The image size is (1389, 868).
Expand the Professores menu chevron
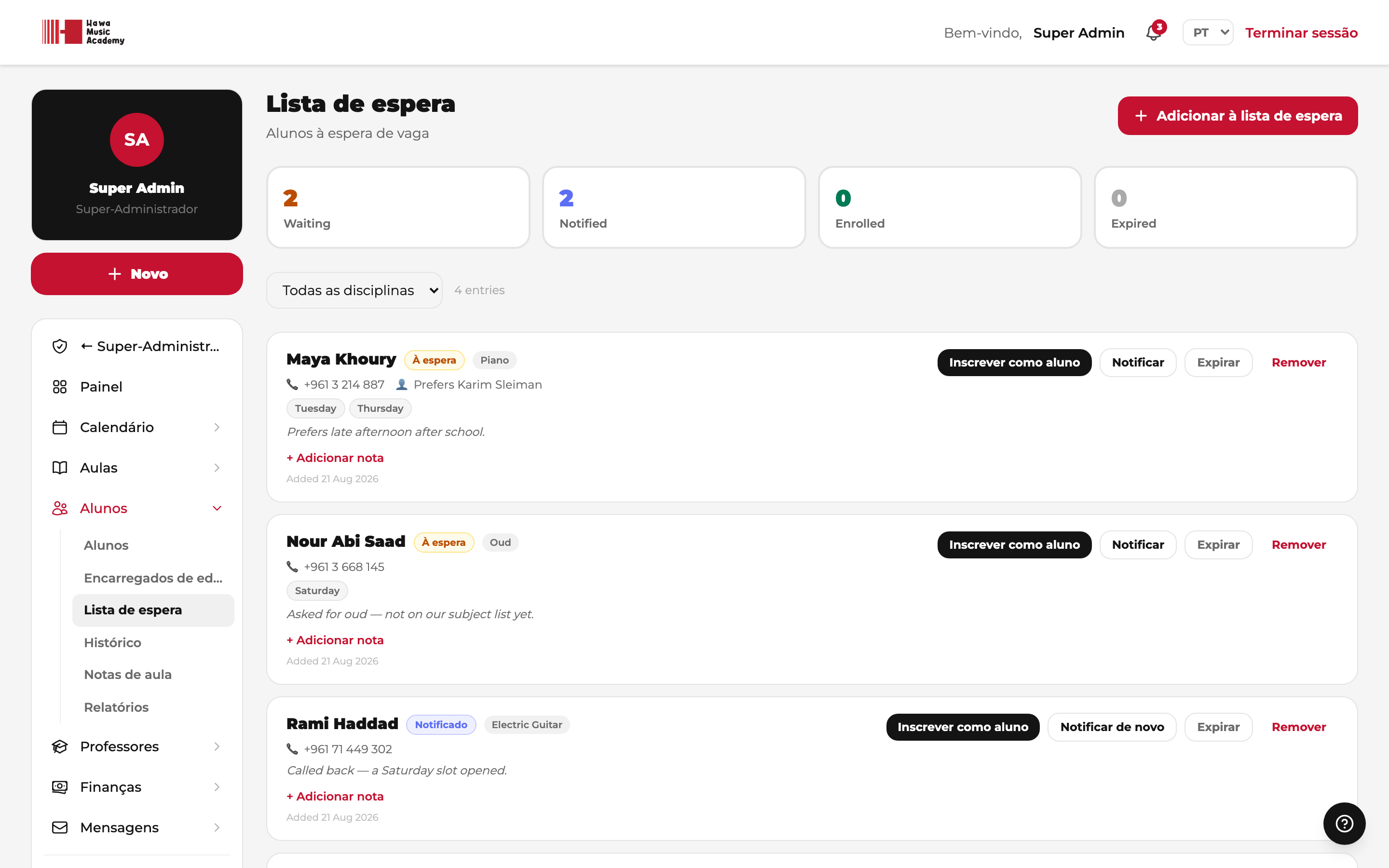pos(217,746)
